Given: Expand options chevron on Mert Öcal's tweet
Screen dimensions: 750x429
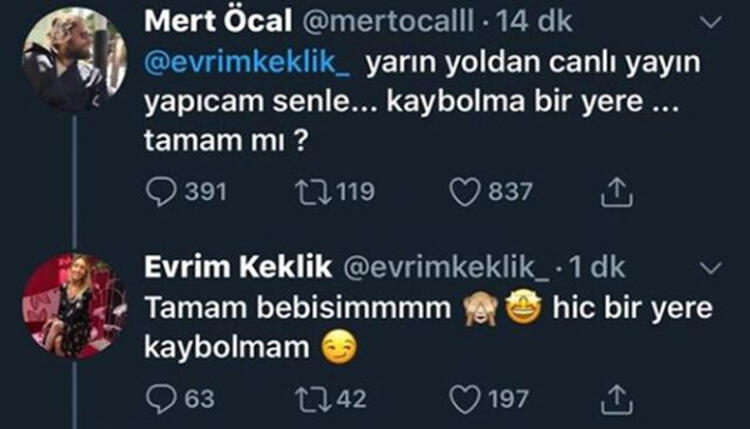Looking at the screenshot, I should [712, 21].
